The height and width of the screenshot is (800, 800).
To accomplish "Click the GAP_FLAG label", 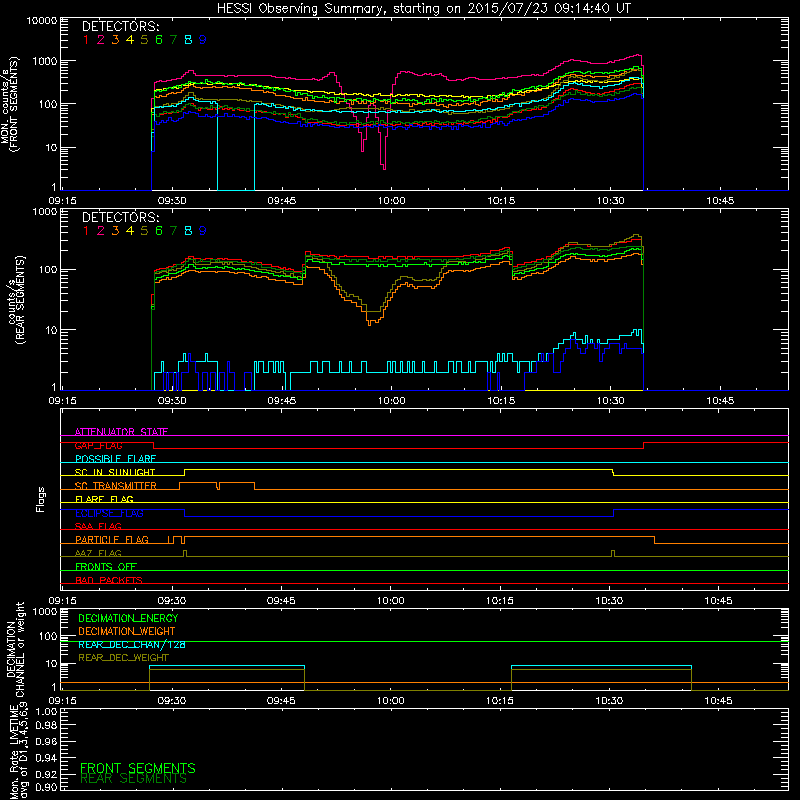I will (98, 445).
